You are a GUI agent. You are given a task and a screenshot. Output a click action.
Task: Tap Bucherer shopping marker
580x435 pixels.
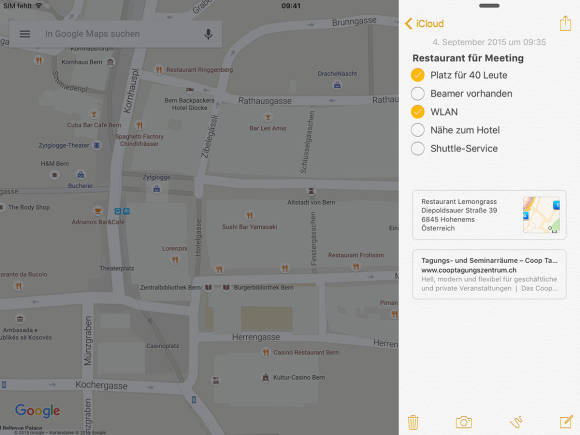tap(81, 174)
